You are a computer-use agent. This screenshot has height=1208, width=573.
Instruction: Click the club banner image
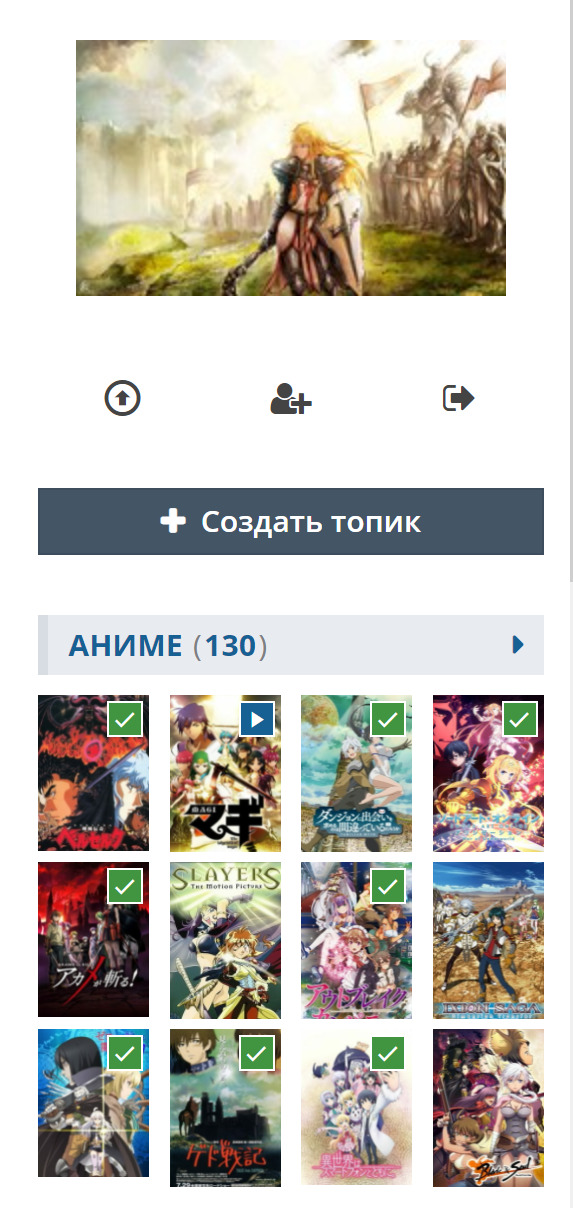click(x=291, y=168)
